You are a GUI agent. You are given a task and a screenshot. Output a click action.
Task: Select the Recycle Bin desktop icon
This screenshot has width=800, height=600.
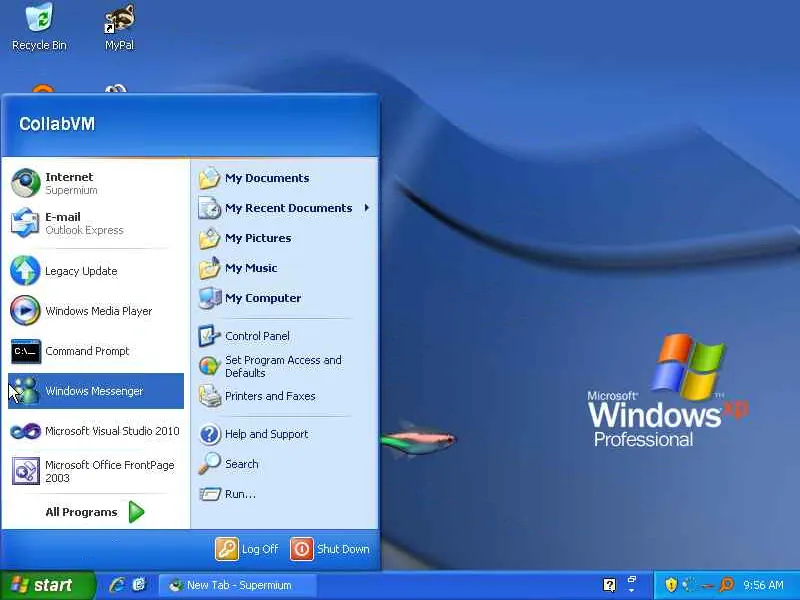point(39,27)
